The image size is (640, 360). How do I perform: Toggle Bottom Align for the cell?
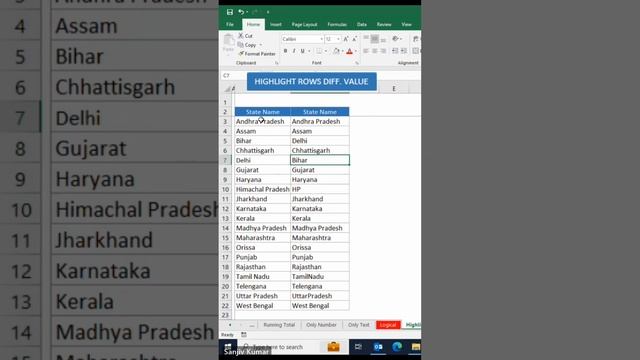(383, 40)
